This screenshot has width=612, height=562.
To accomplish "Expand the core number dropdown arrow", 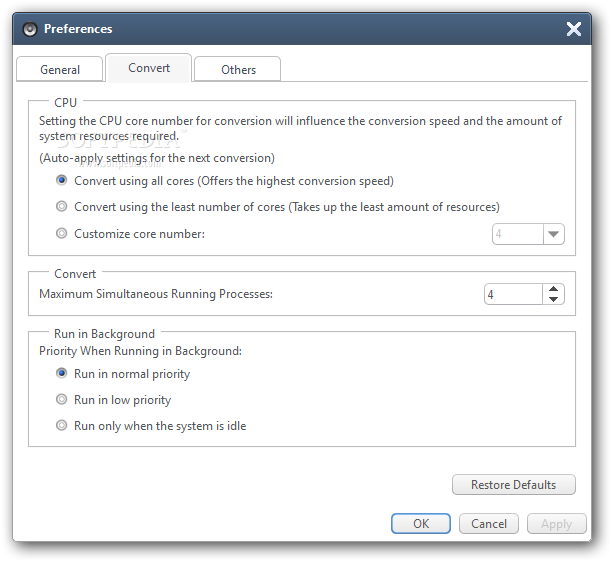I will click(553, 234).
